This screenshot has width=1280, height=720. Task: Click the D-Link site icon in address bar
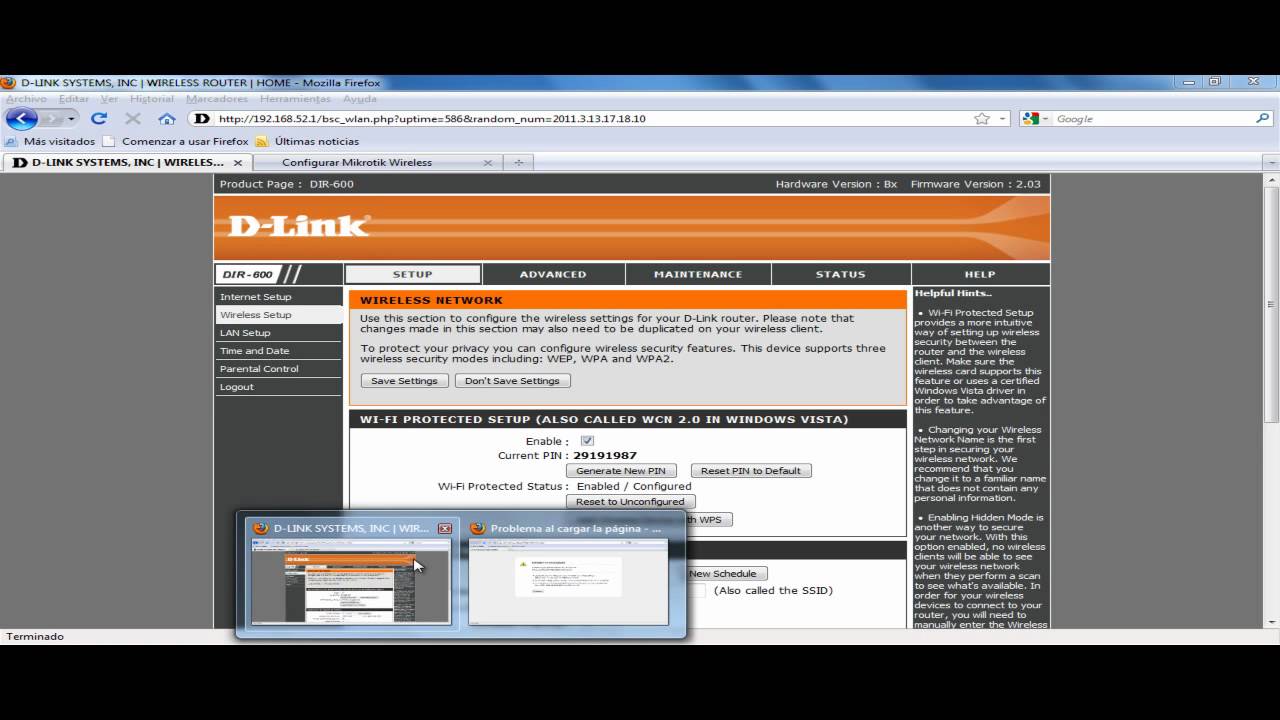point(202,119)
